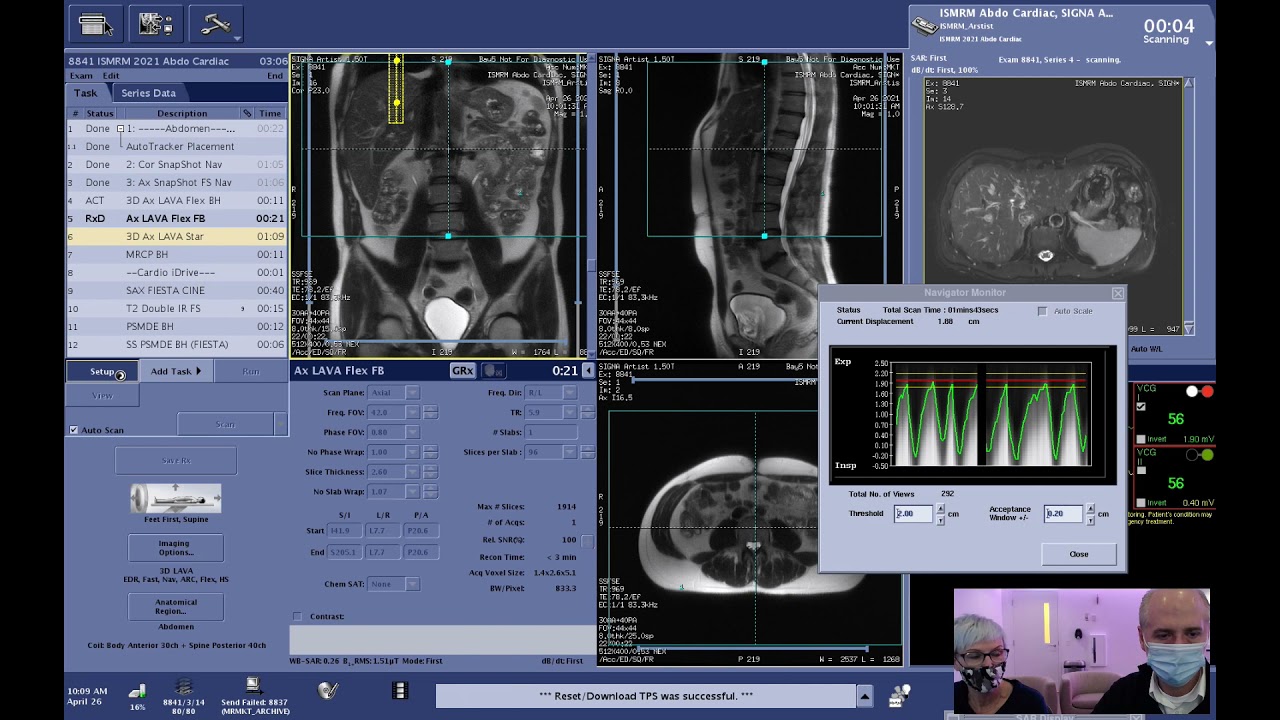Click the CD/DVD media icon in status bar
Viewport: 1280px width, 720px height.
click(x=328, y=690)
